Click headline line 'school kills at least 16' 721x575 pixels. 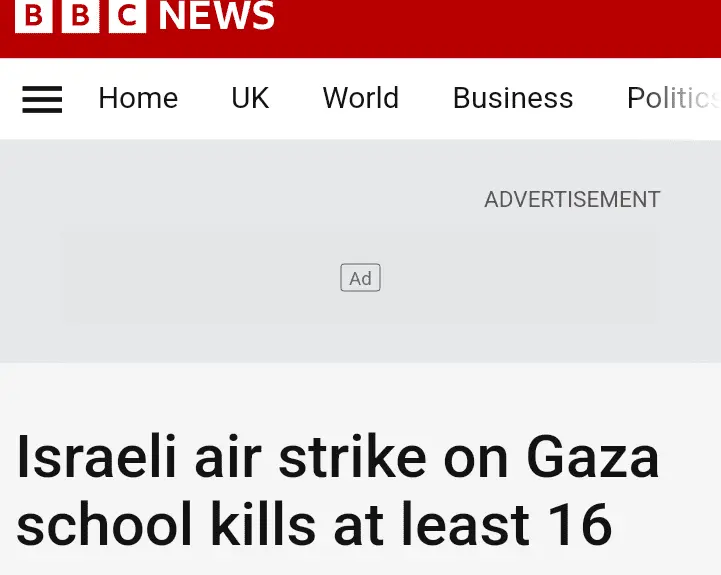pos(314,524)
